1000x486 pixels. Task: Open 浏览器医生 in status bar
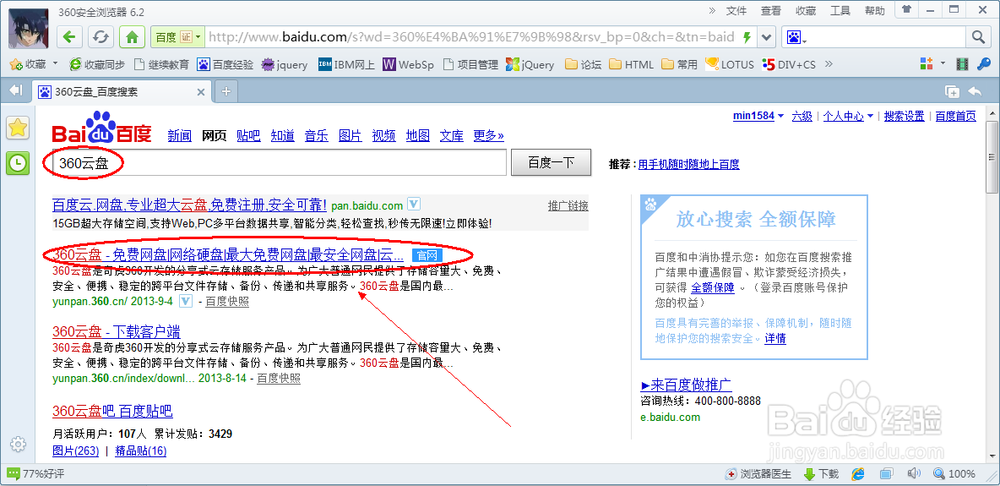tap(758, 474)
